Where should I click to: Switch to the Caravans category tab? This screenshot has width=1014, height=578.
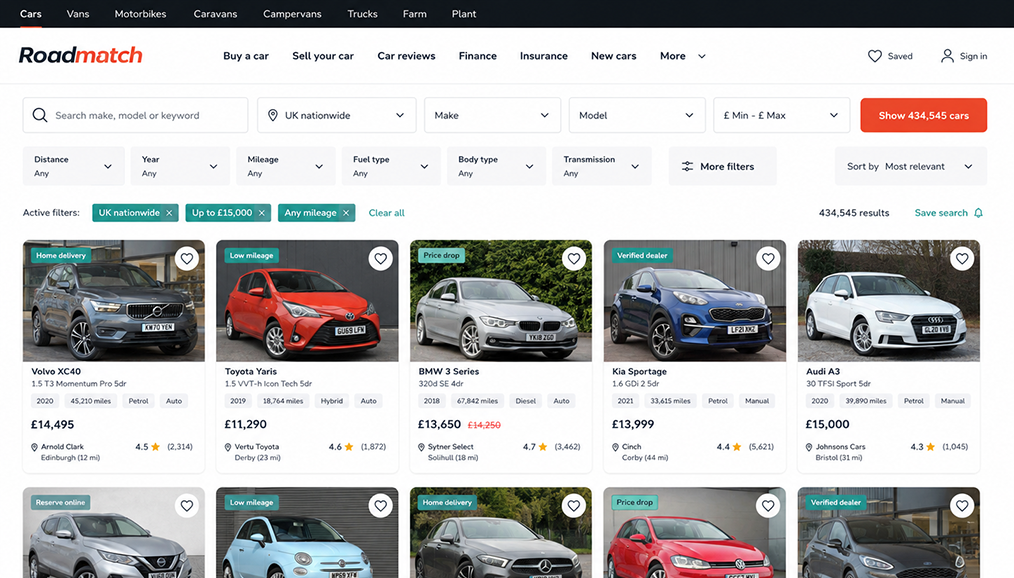click(215, 14)
